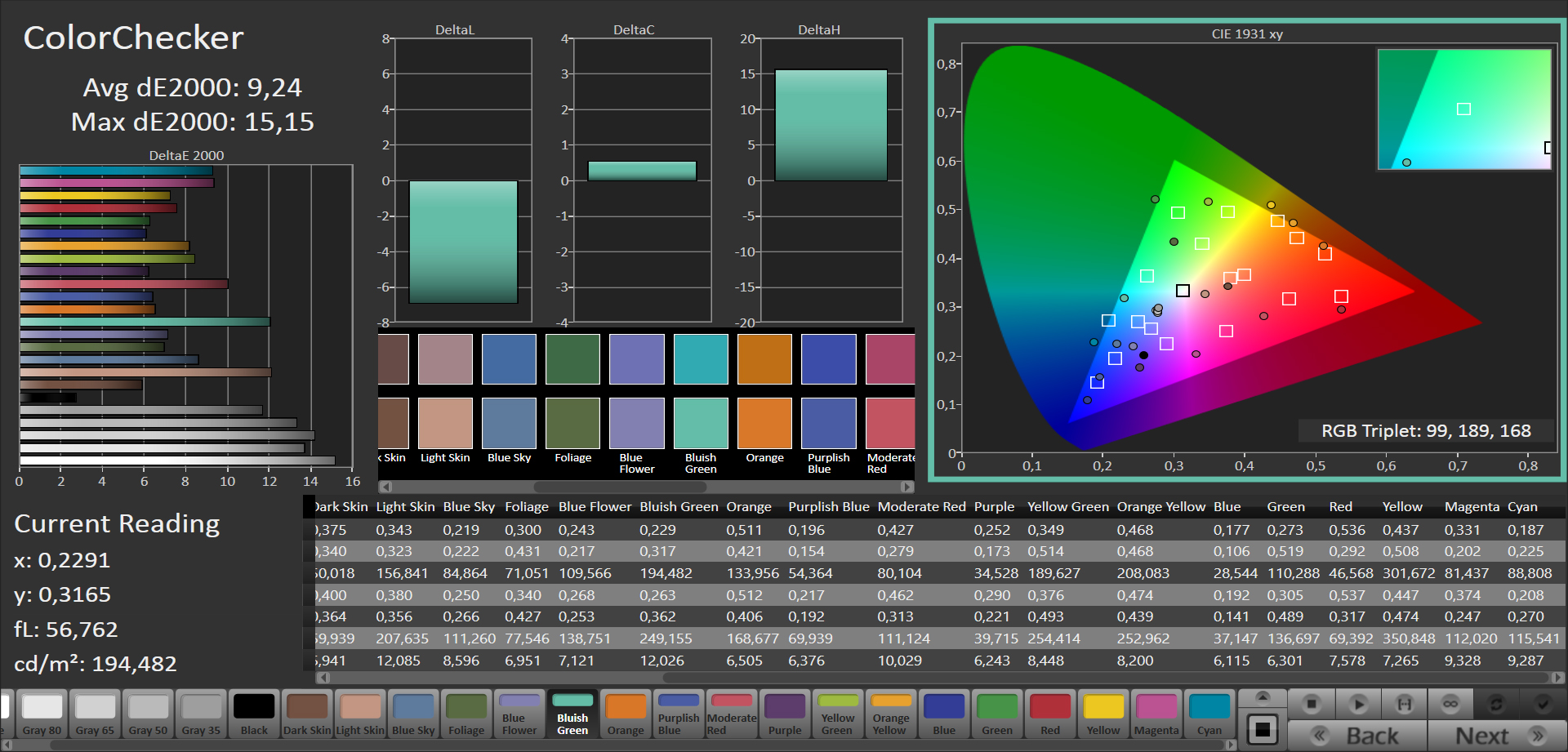Click the Foliage comparison swatch
Screen dimensions: 1568x752
(x=572, y=391)
